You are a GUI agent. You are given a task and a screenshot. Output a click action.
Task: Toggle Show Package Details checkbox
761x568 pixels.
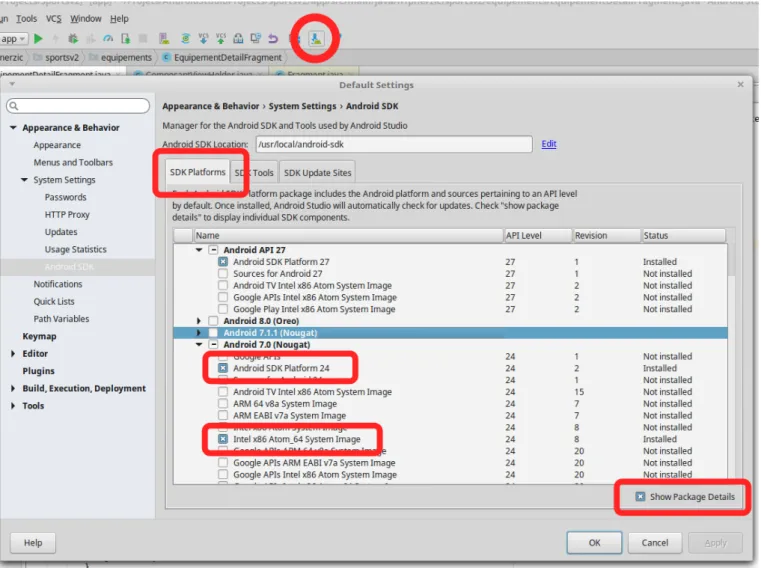641,497
